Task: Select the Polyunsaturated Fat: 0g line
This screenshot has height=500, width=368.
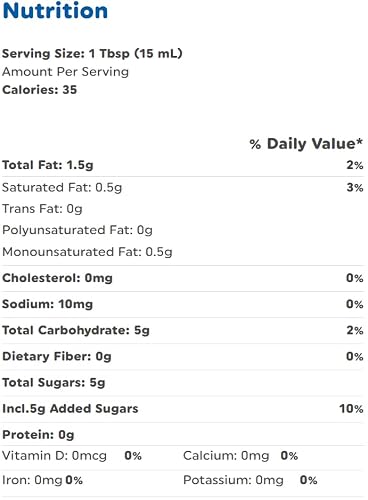Action: 77,230
